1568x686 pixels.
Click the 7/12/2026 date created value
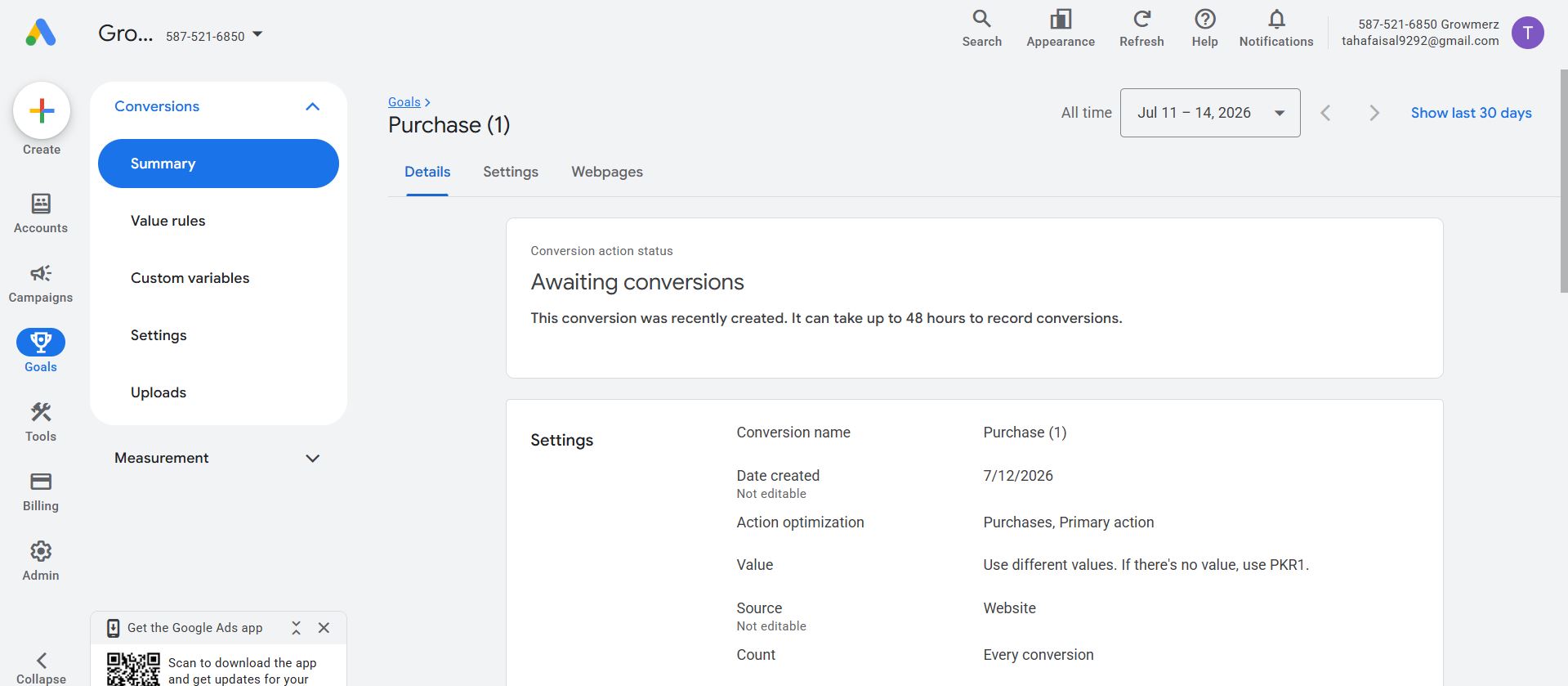1018,476
